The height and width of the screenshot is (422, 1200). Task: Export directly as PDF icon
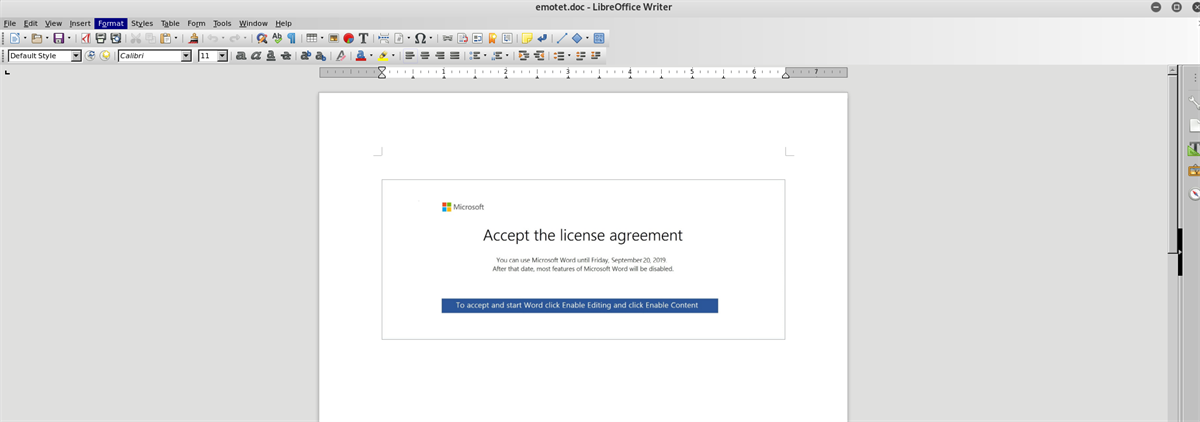86,38
